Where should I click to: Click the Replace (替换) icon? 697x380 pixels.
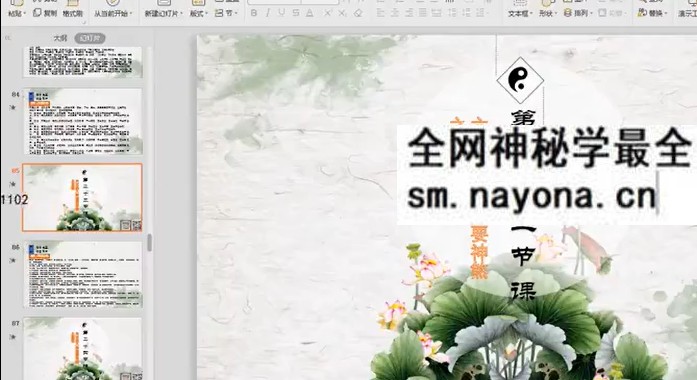[642, 13]
